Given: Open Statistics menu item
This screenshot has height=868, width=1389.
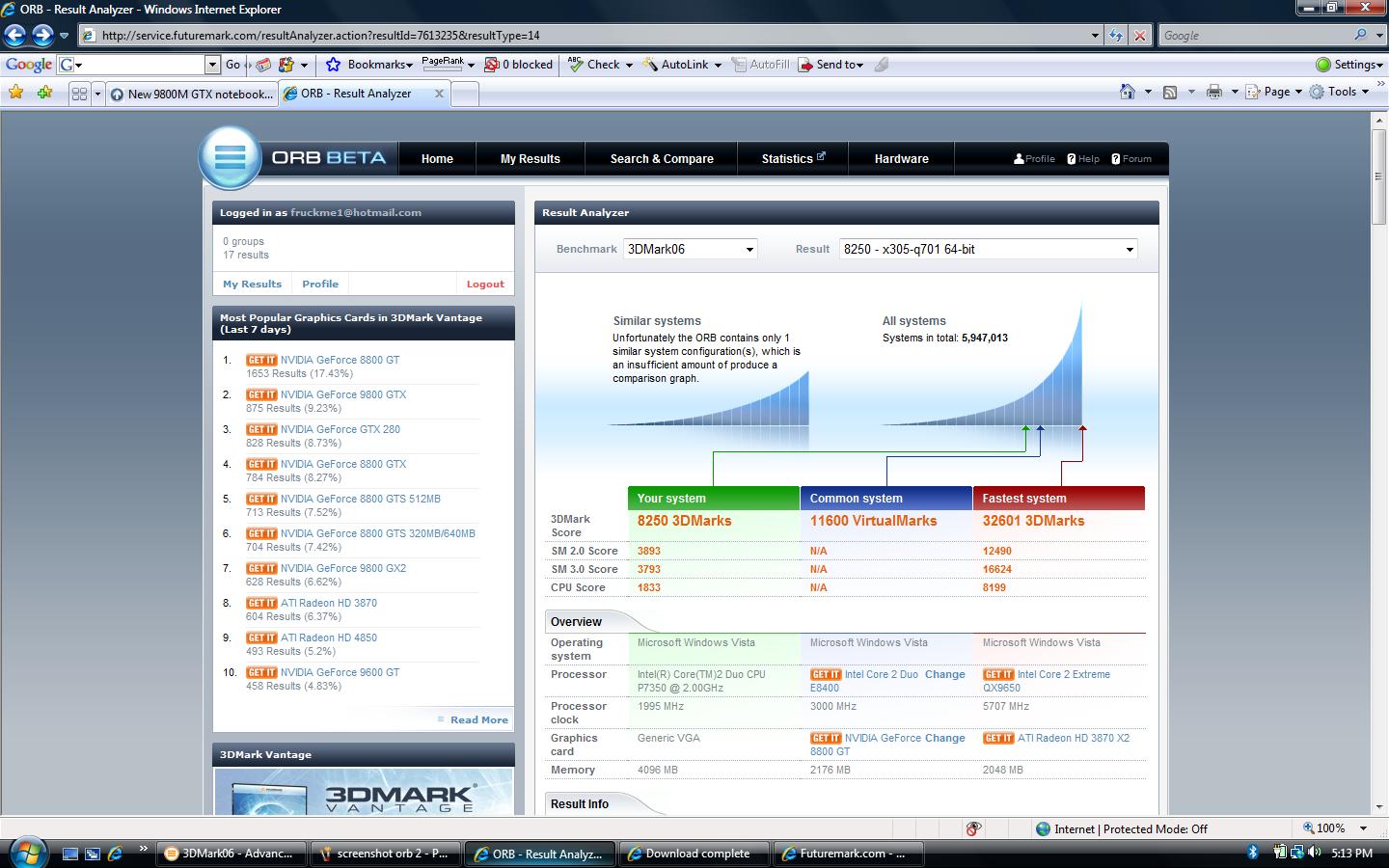Looking at the screenshot, I should click(x=793, y=159).
